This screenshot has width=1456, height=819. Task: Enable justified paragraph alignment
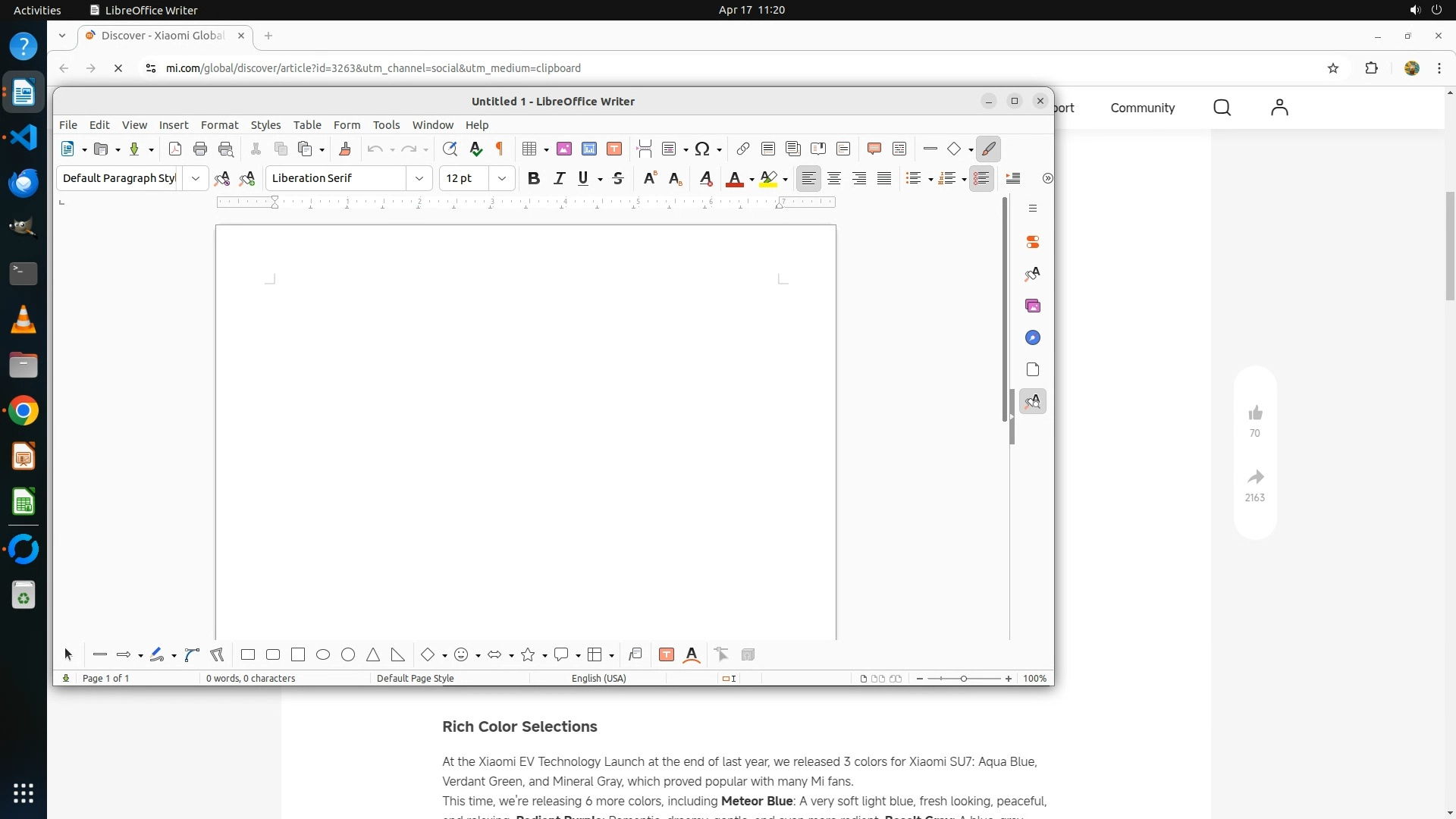tap(884, 178)
